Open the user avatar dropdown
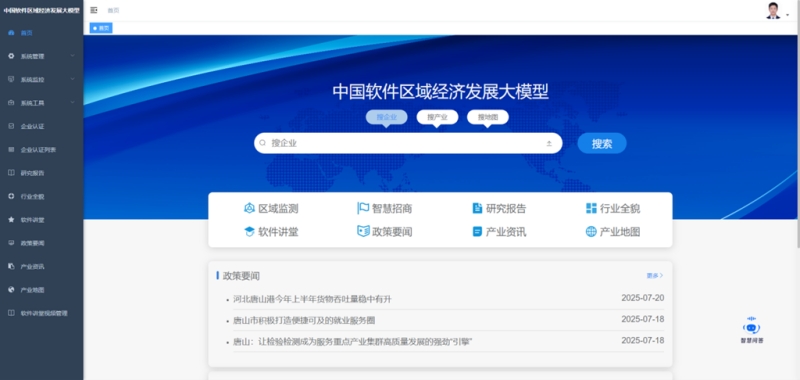Image resolution: width=800 pixels, height=380 pixels. 777,11
